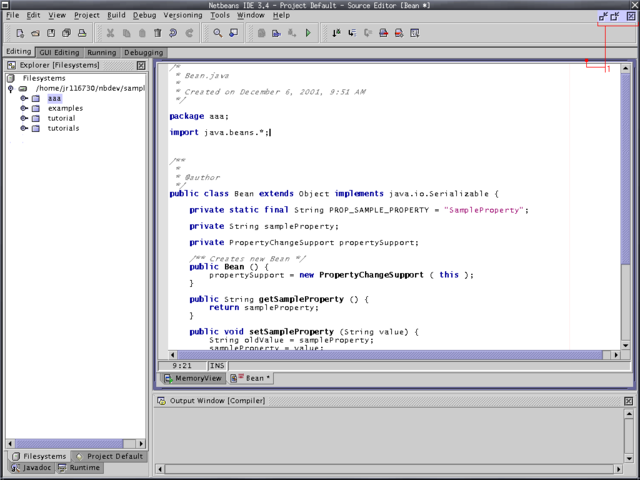Open the Versioning menu

pos(183,16)
